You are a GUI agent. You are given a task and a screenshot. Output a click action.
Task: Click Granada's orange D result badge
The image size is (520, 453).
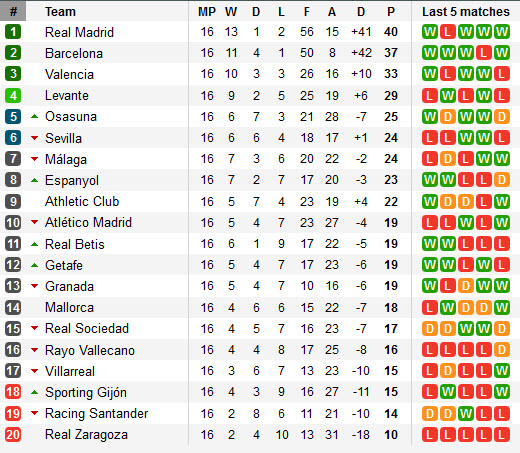[466, 286]
